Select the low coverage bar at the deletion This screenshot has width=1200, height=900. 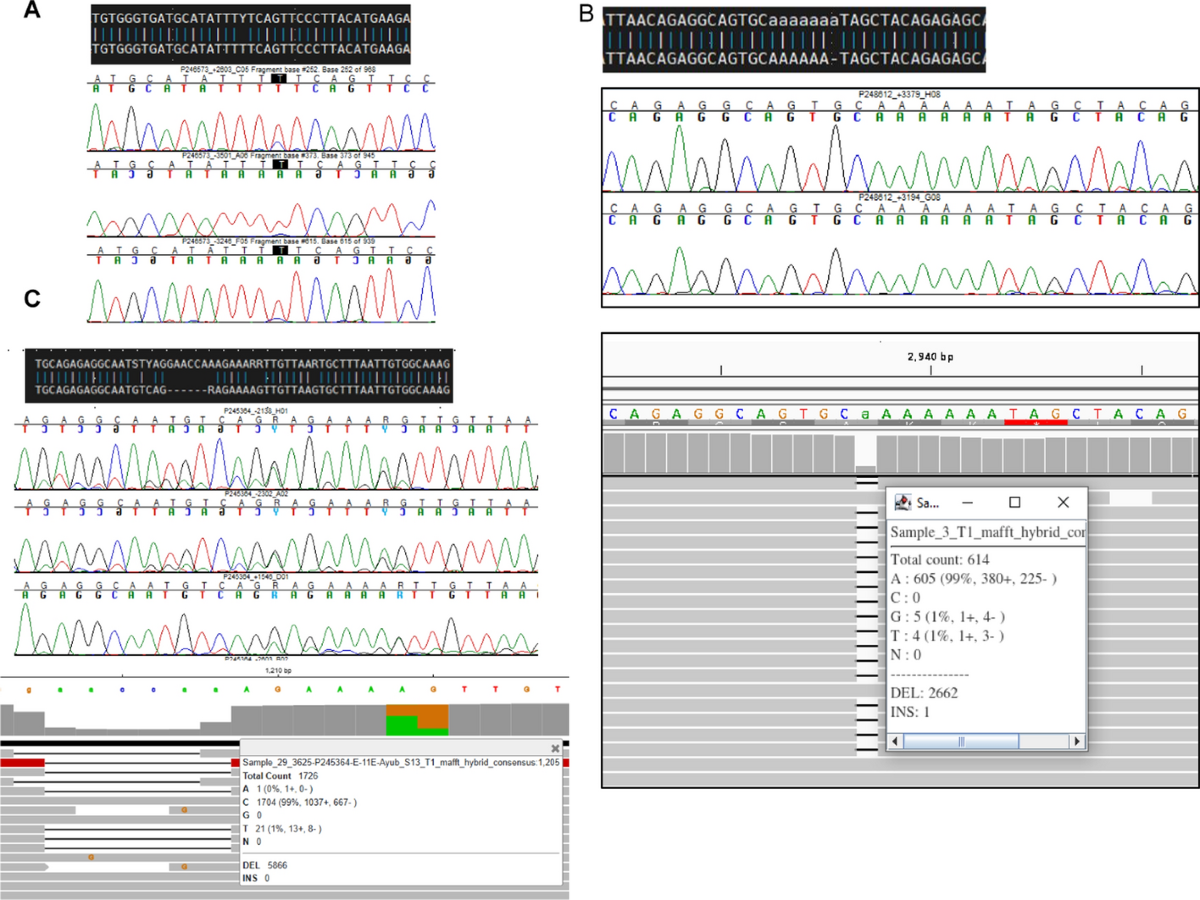[x=866, y=468]
